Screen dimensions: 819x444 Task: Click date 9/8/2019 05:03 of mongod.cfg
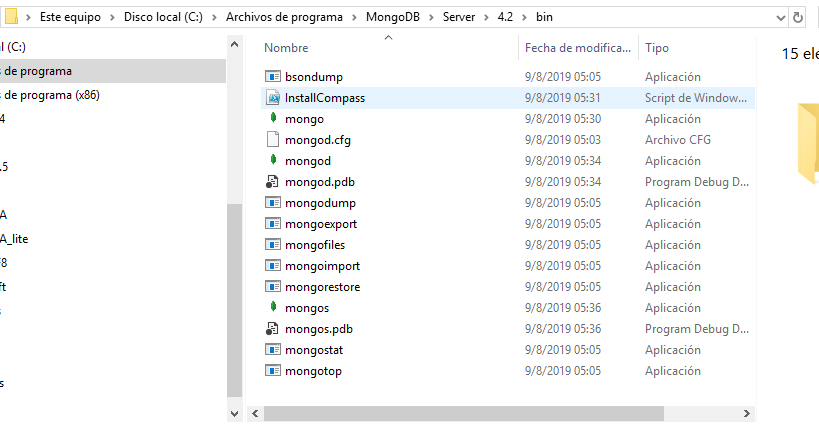point(563,139)
